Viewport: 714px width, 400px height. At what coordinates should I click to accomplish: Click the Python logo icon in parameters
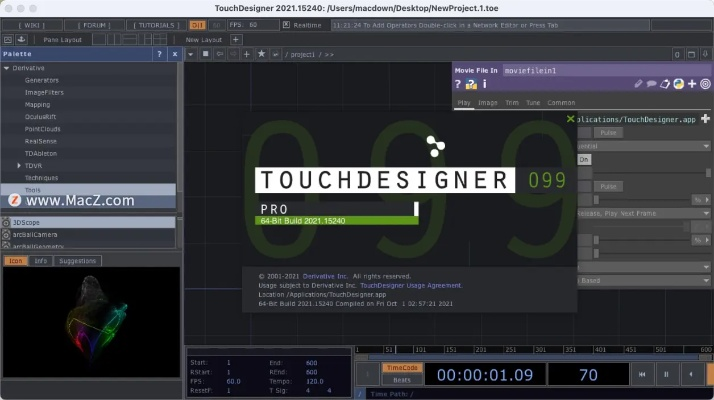coord(678,85)
